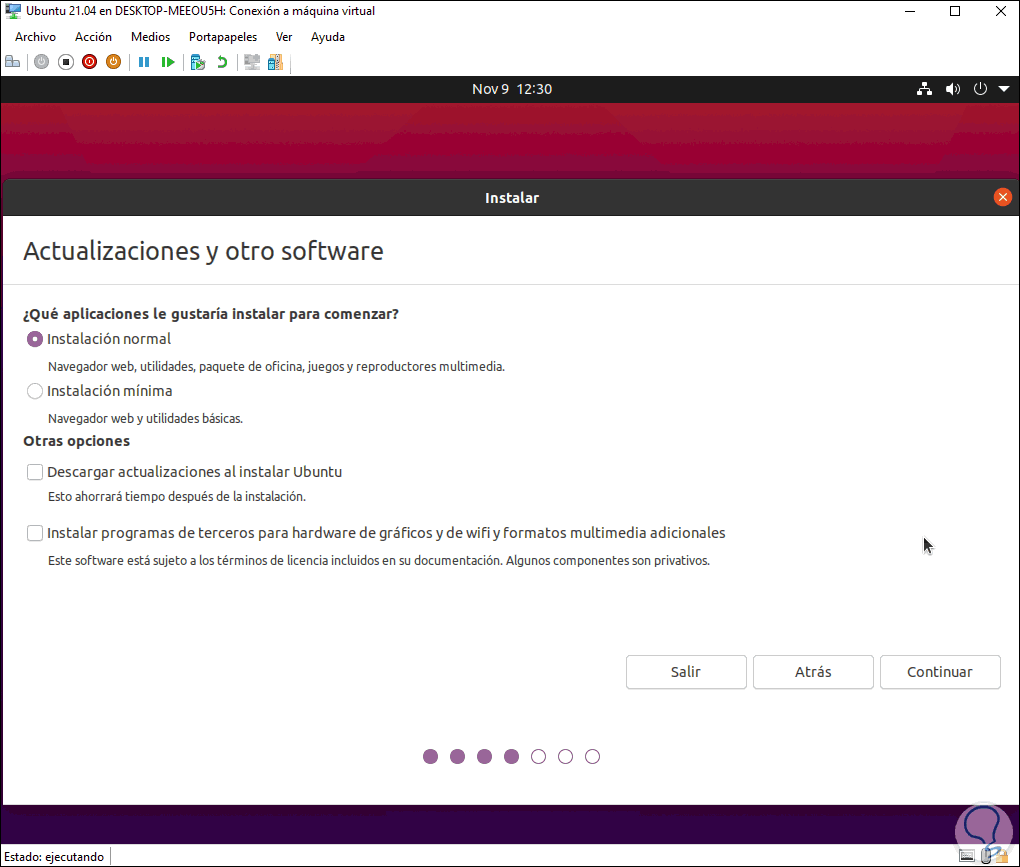Open the Nov 9 12:30 clock
Viewport: 1020px width, 867px height.
click(512, 89)
